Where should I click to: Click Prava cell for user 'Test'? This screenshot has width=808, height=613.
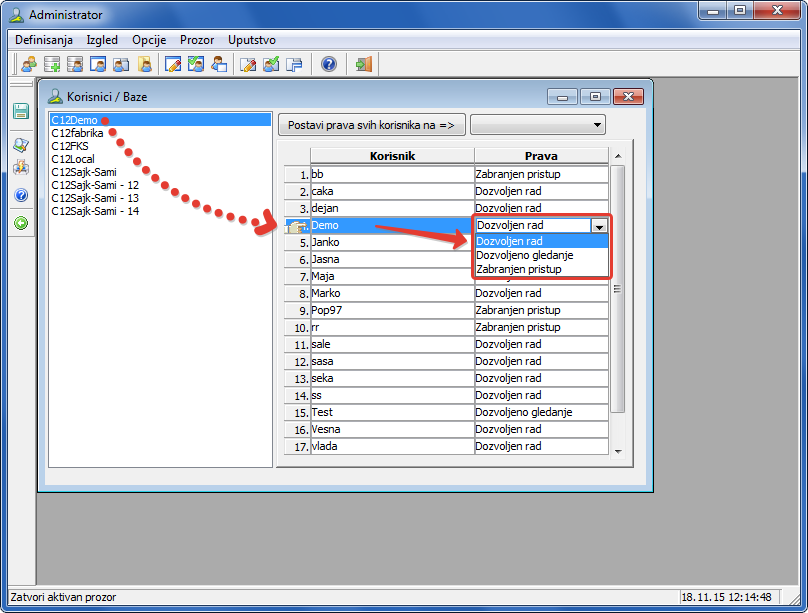pos(541,413)
